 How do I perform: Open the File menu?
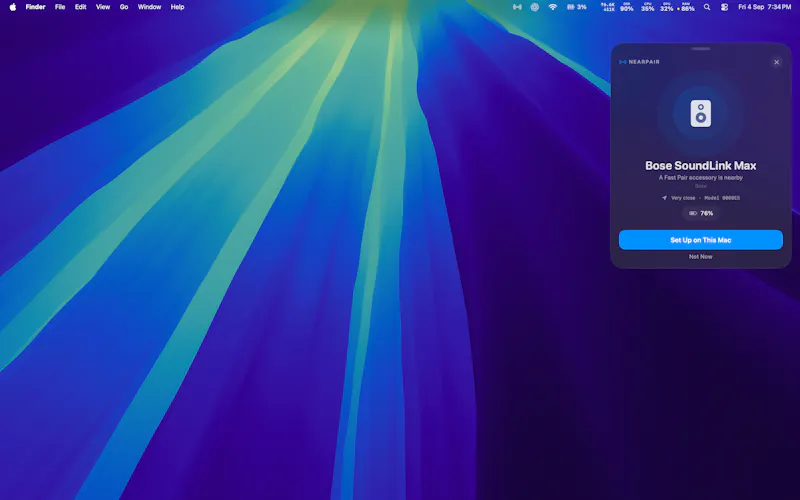coord(60,7)
